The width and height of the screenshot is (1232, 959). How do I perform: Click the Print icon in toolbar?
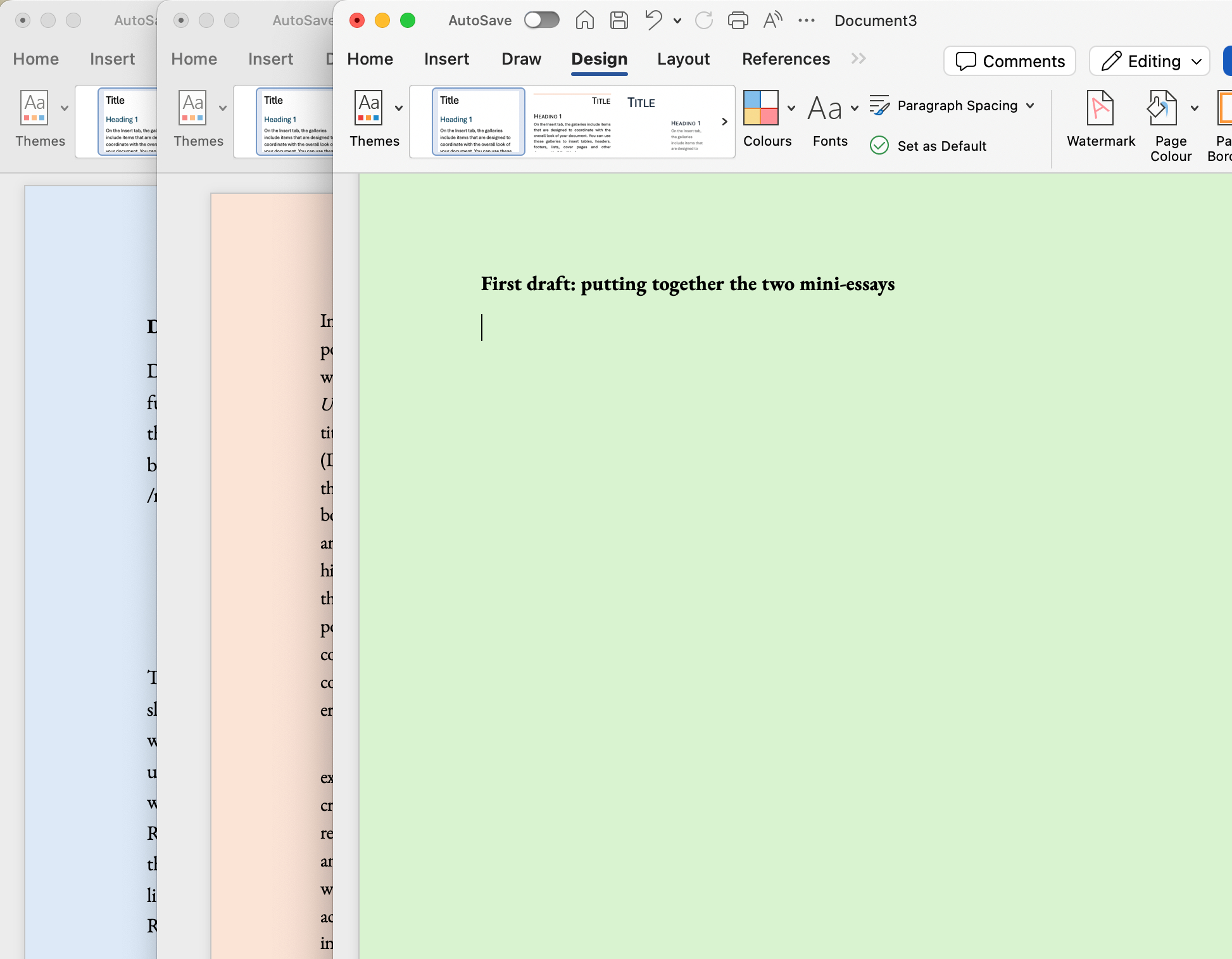pyautogui.click(x=738, y=20)
